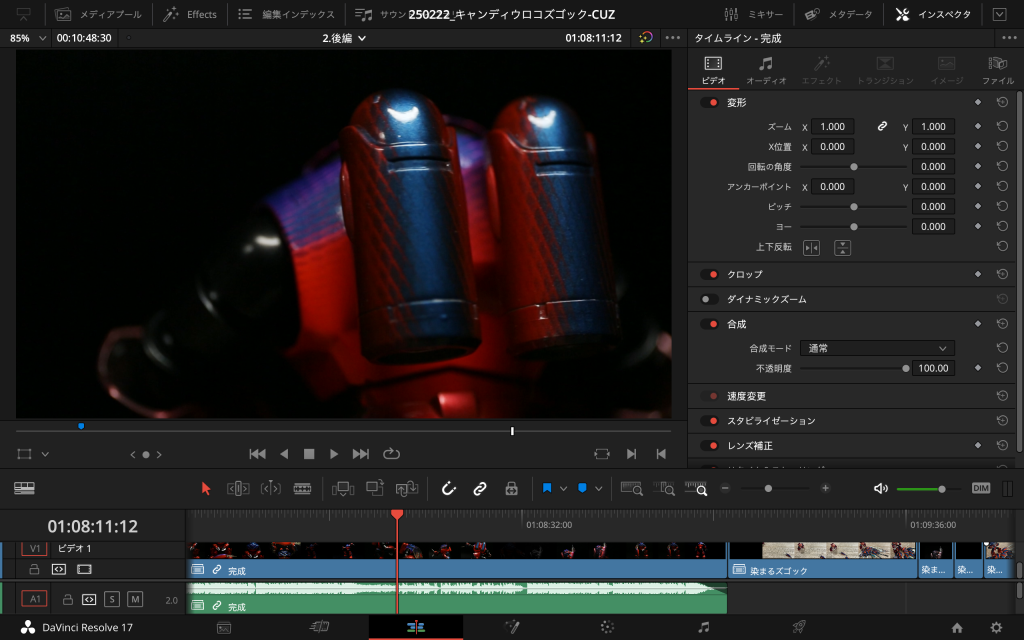Adjust the opacity slider handle
1024x640 pixels.
point(906,368)
